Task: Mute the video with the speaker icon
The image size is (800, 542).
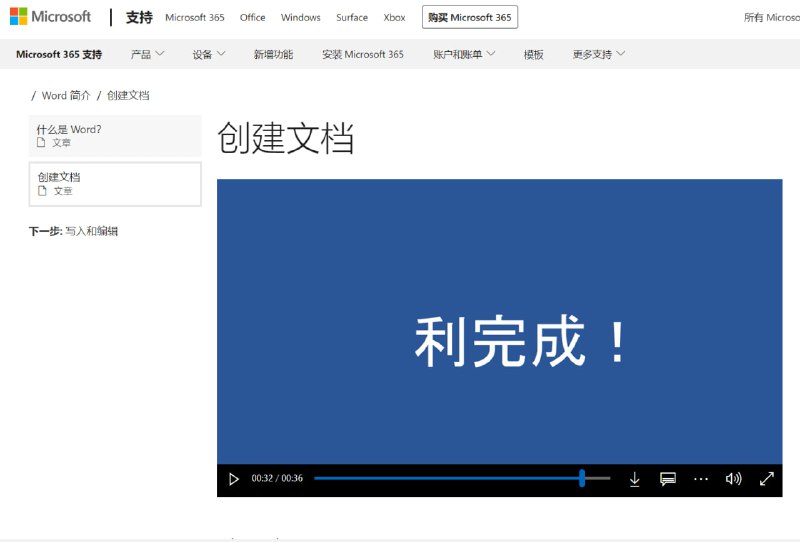Action: tap(734, 479)
